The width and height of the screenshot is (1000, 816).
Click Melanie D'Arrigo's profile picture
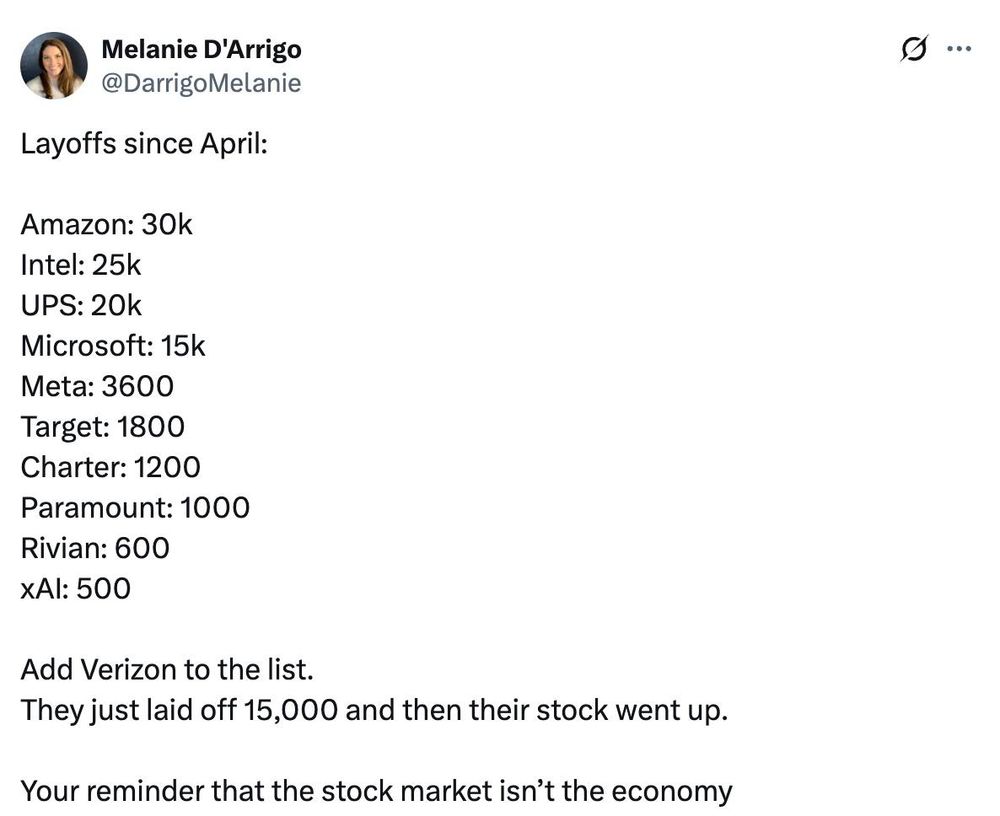(54, 65)
